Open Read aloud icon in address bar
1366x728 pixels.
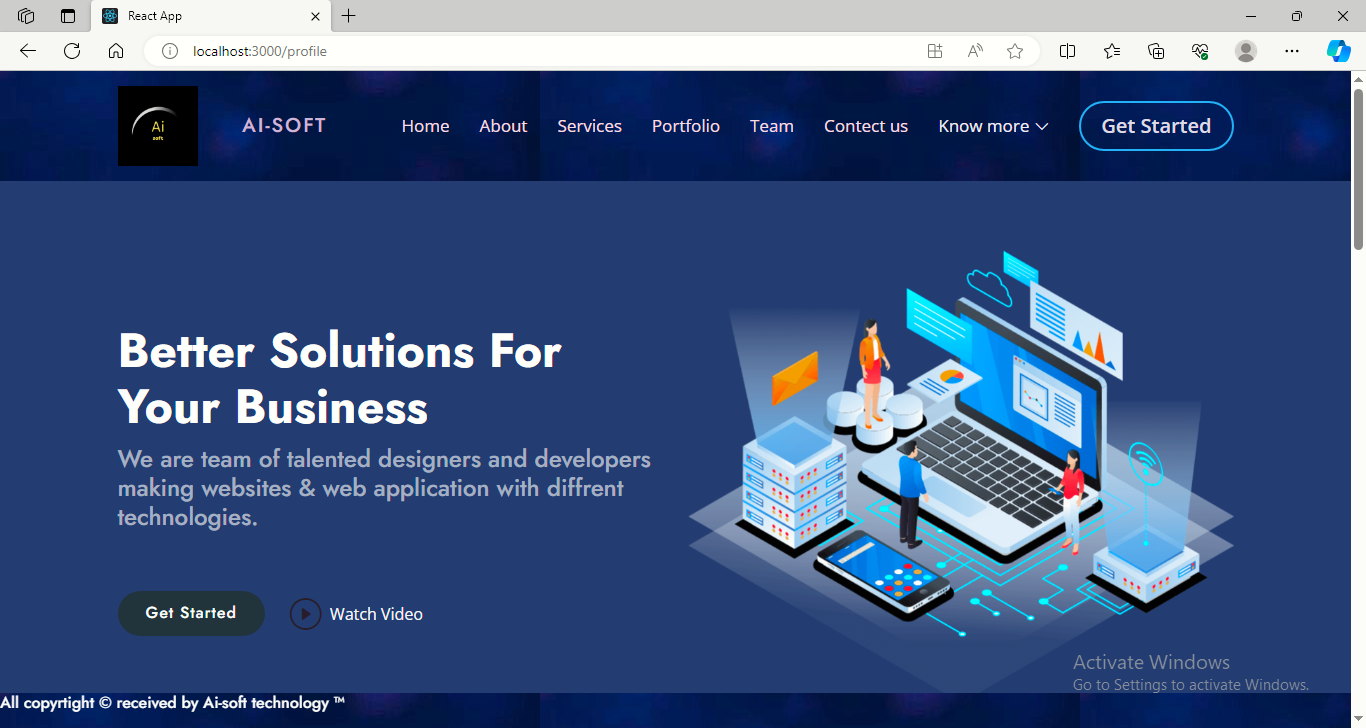[975, 51]
